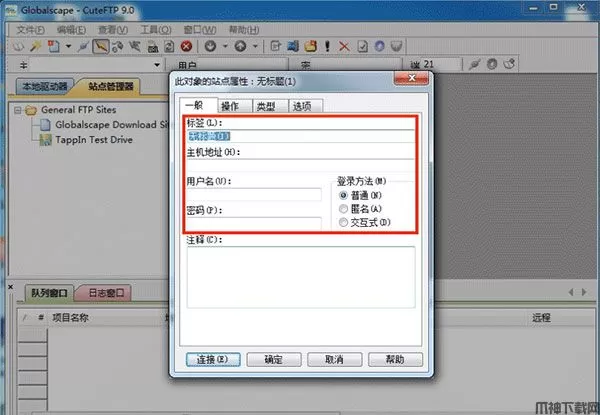This screenshot has height=415, width=600.
Task: Click the connect plug icon in main toolbar
Action: point(83,47)
